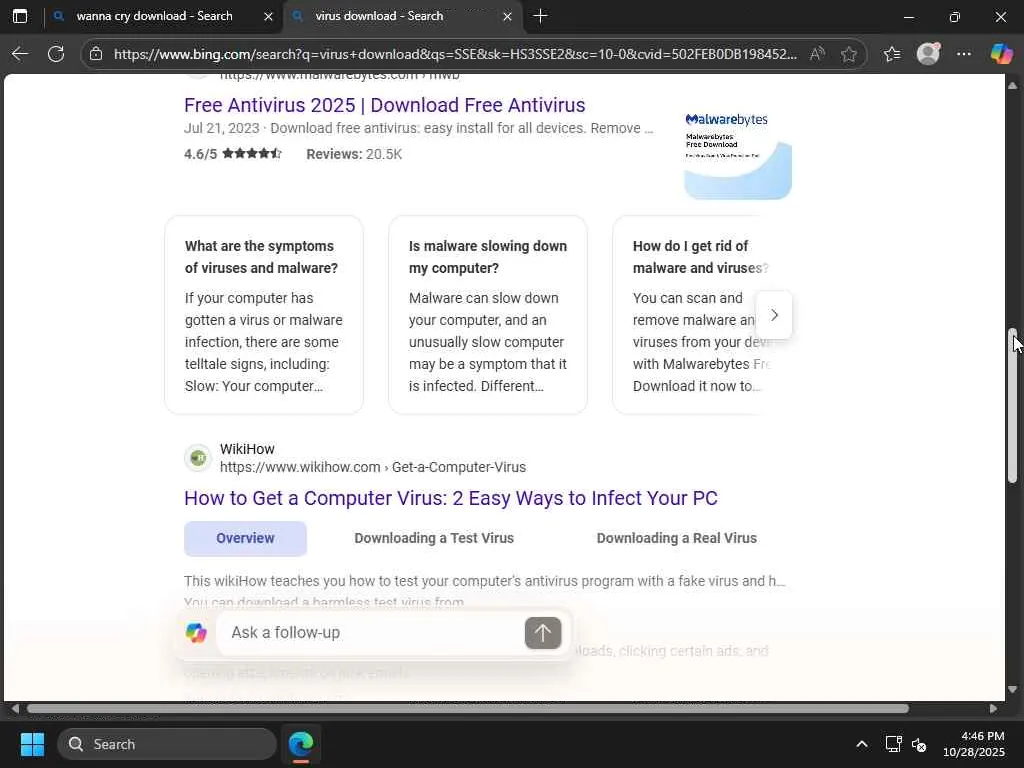The width and height of the screenshot is (1024, 768).
Task: Open a new browser tab
Action: tap(540, 16)
